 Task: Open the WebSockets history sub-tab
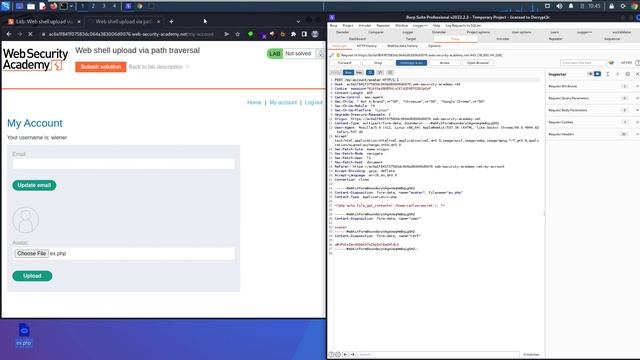tap(402, 46)
